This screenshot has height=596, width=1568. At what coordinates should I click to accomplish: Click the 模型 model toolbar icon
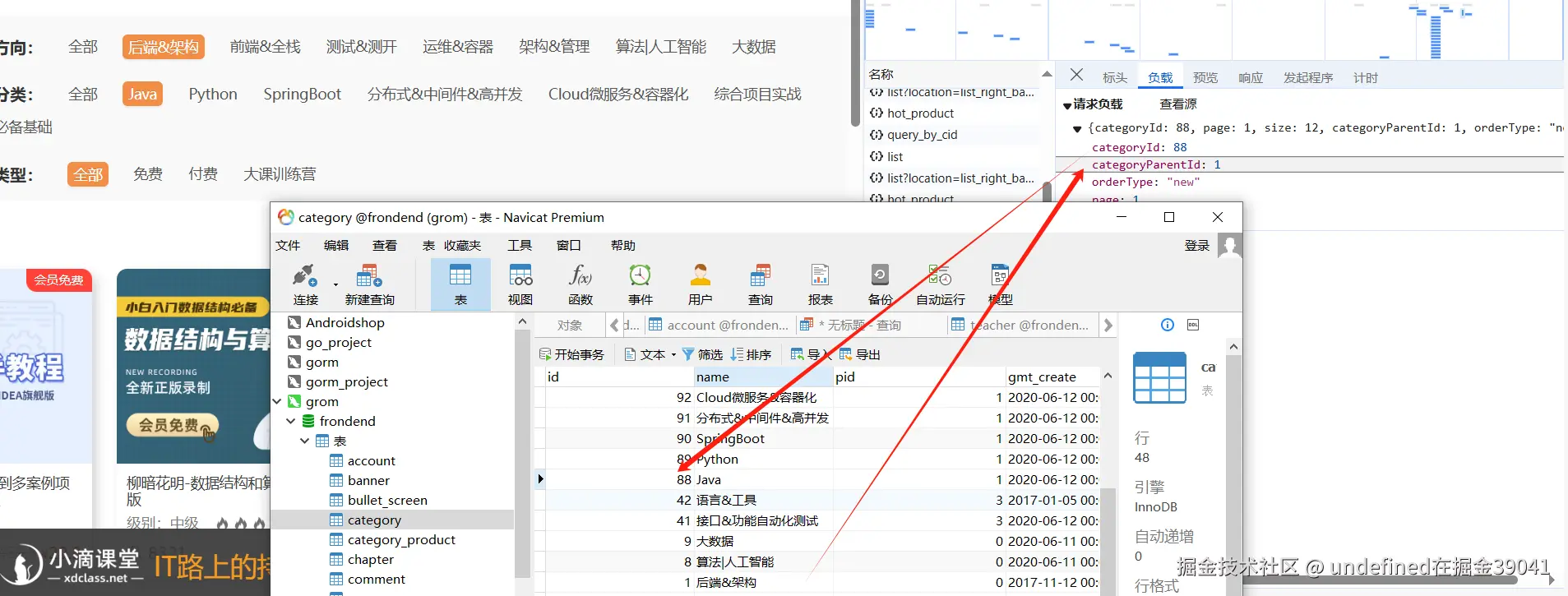coord(1000,284)
